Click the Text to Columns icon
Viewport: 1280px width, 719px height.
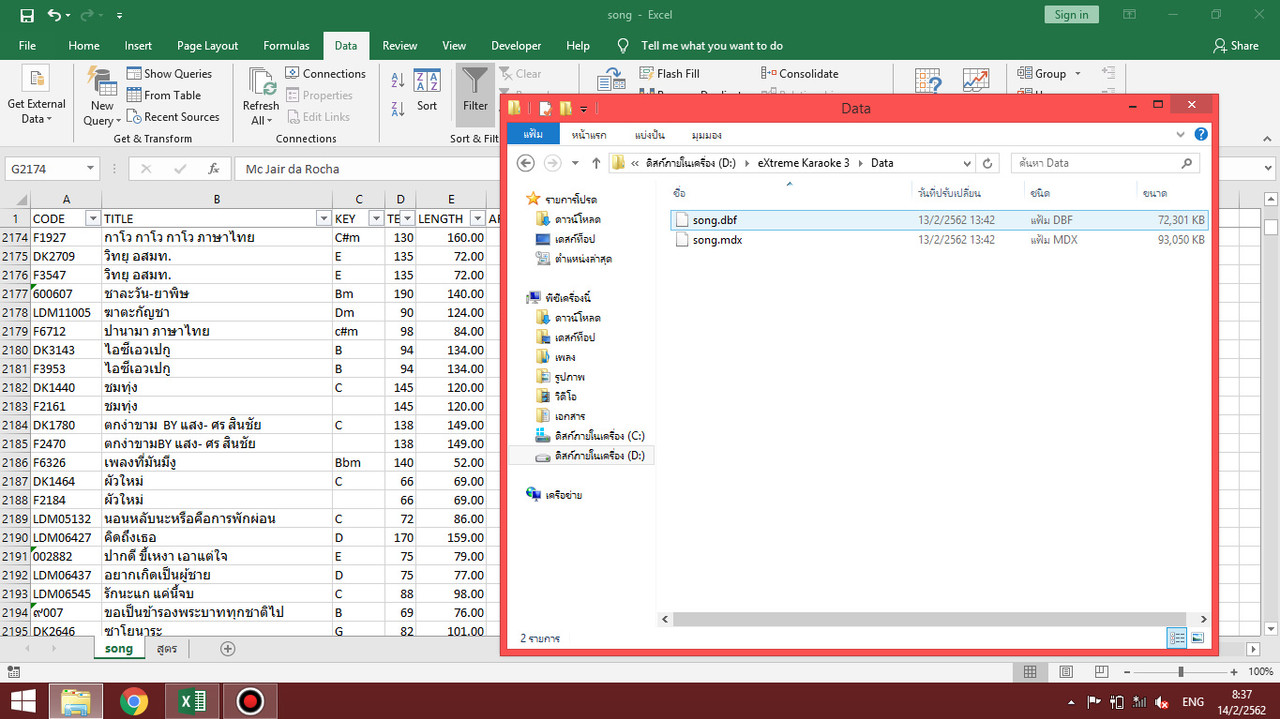coord(611,79)
